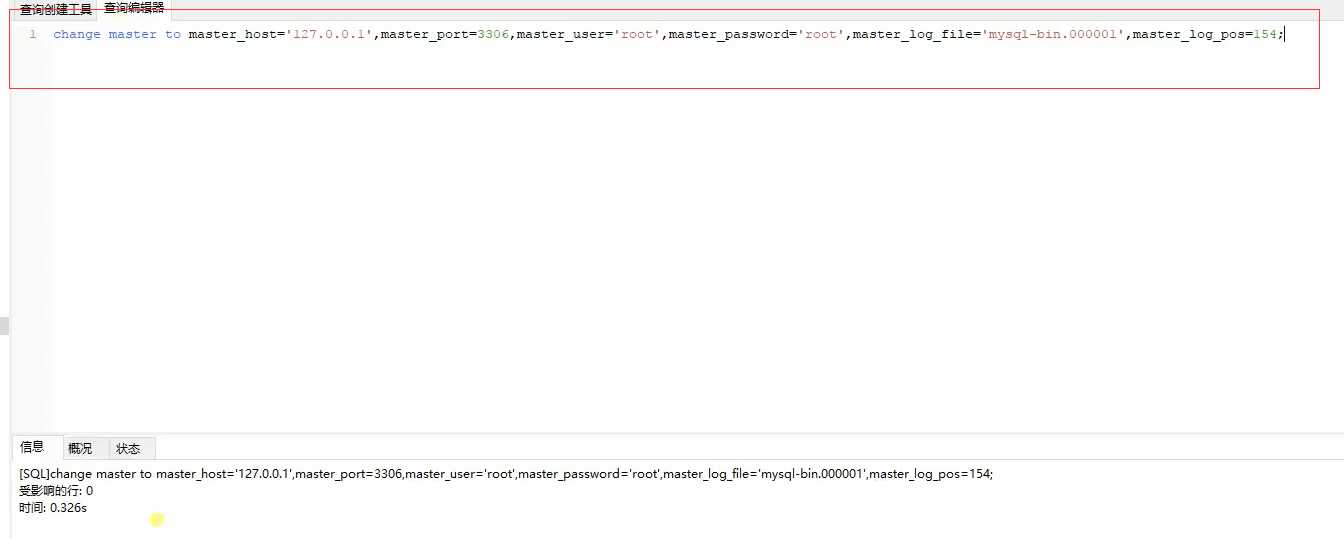This screenshot has height=538, width=1344.
Task: Click master_password='root' in the editor
Action: [756, 34]
